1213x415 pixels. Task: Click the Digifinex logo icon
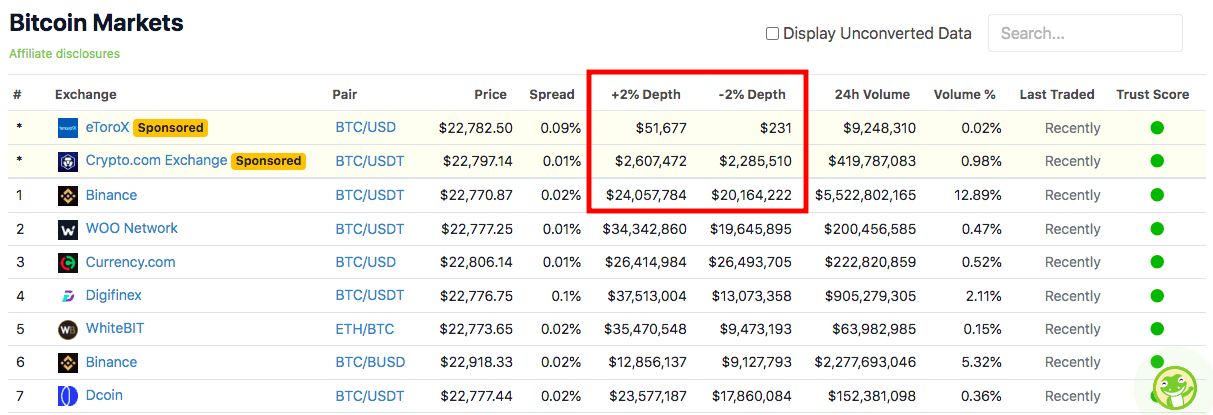tap(67, 296)
